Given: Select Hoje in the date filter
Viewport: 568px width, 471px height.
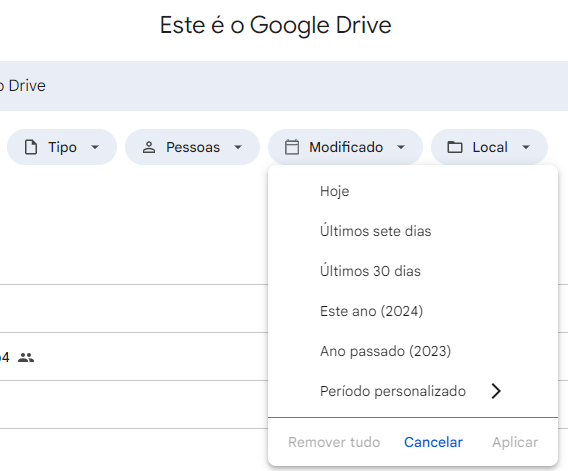Looking at the screenshot, I should coord(413,191).
